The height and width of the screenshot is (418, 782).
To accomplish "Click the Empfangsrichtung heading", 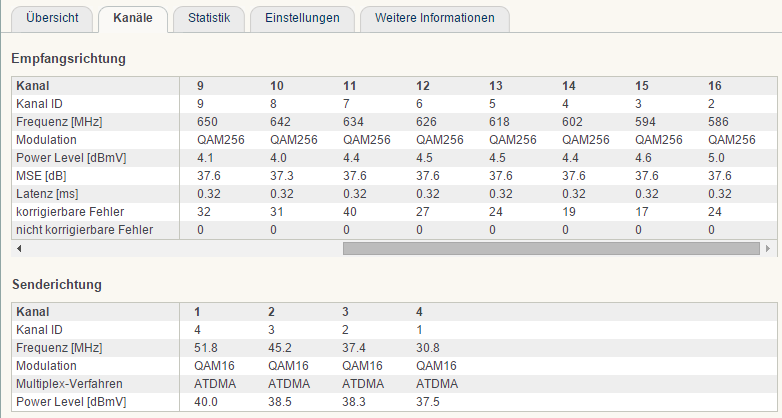I will point(68,59).
